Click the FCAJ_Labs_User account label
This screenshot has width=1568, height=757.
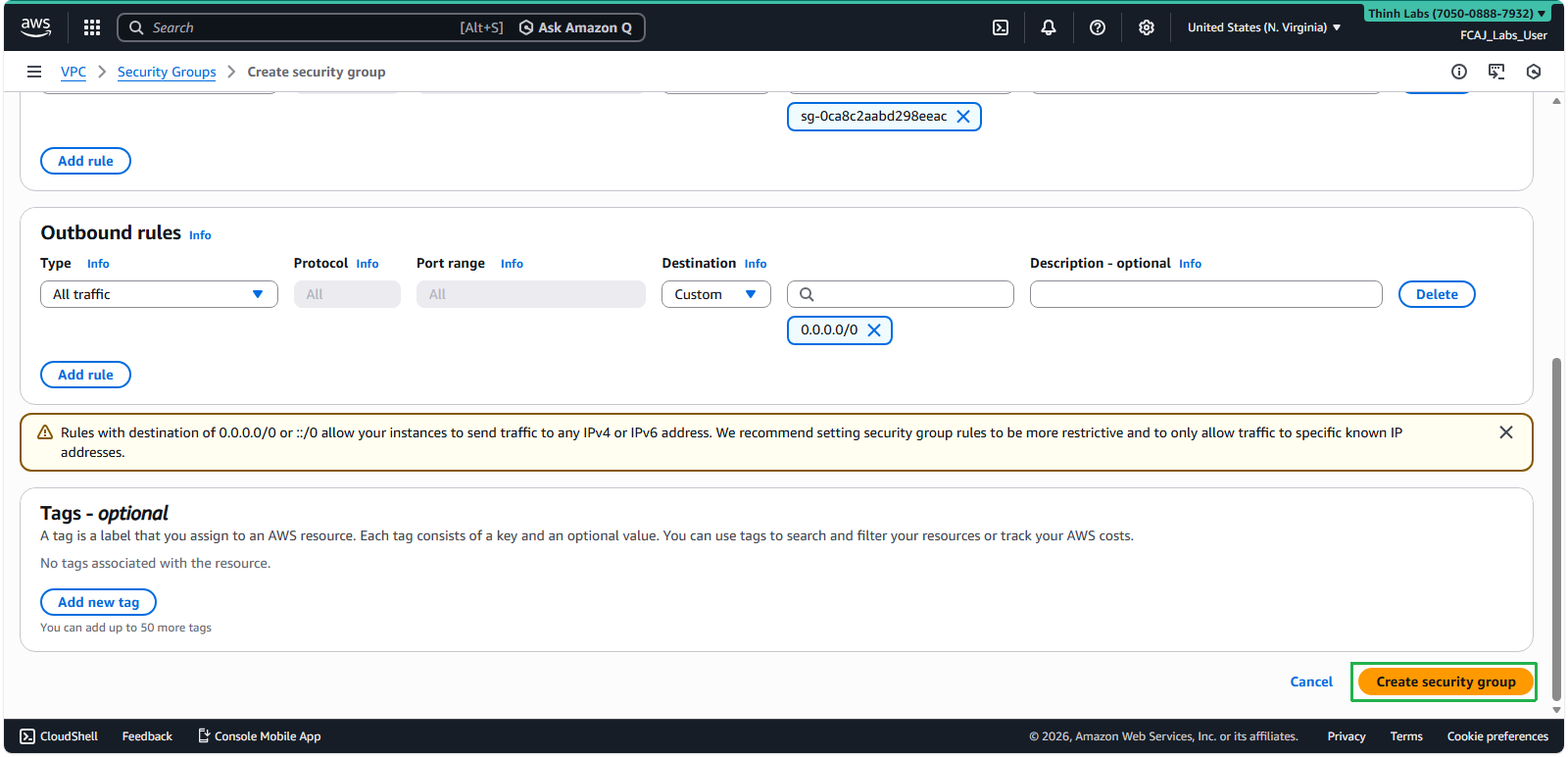pyautogui.click(x=1503, y=35)
